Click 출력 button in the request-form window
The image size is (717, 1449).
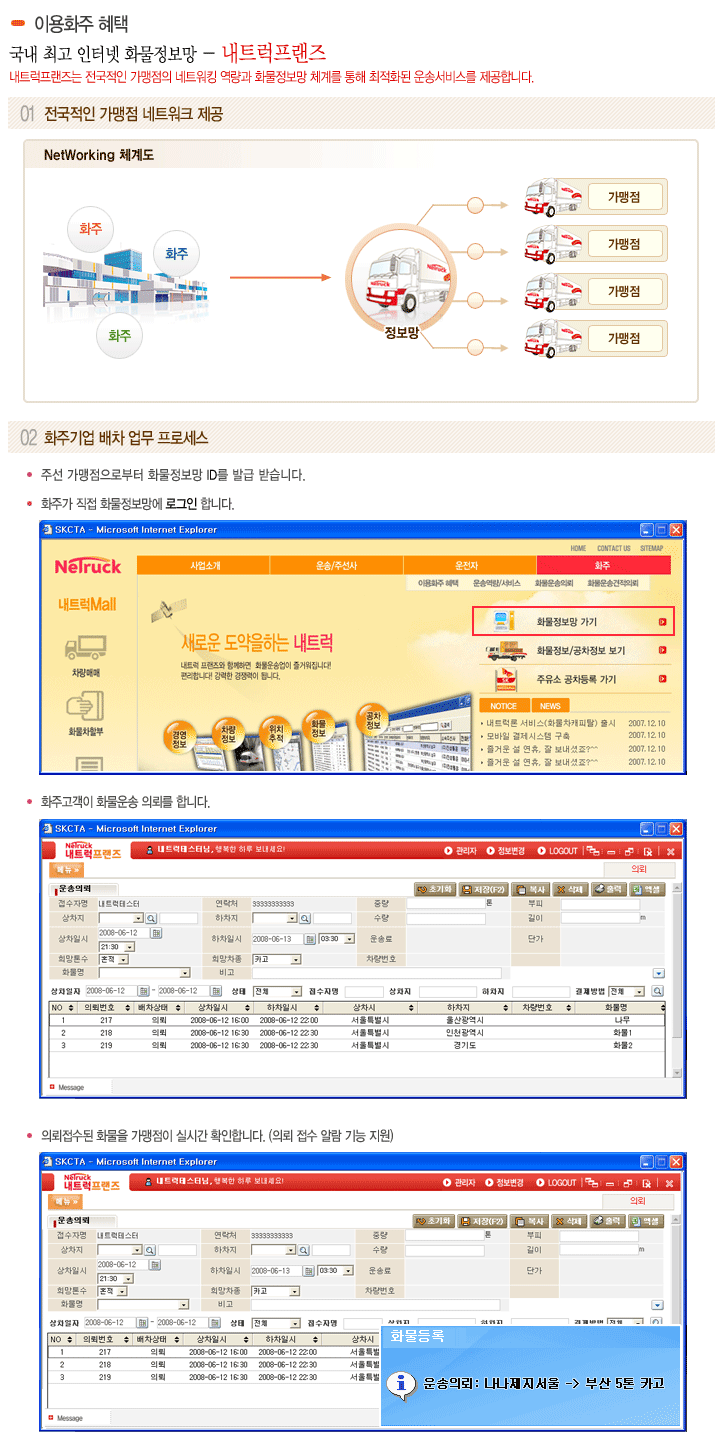pos(608,889)
